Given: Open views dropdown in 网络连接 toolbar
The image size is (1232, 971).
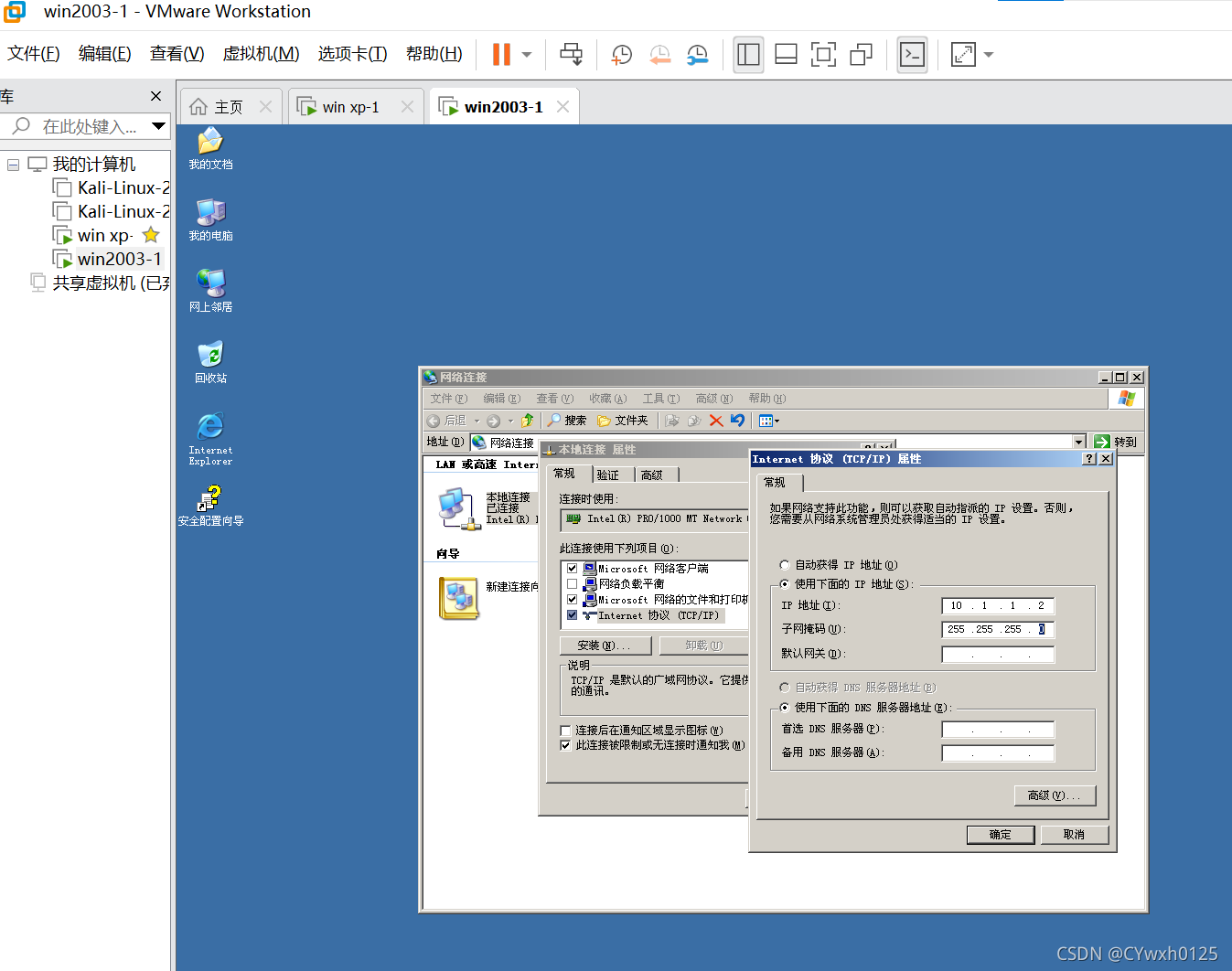Looking at the screenshot, I should [777, 421].
